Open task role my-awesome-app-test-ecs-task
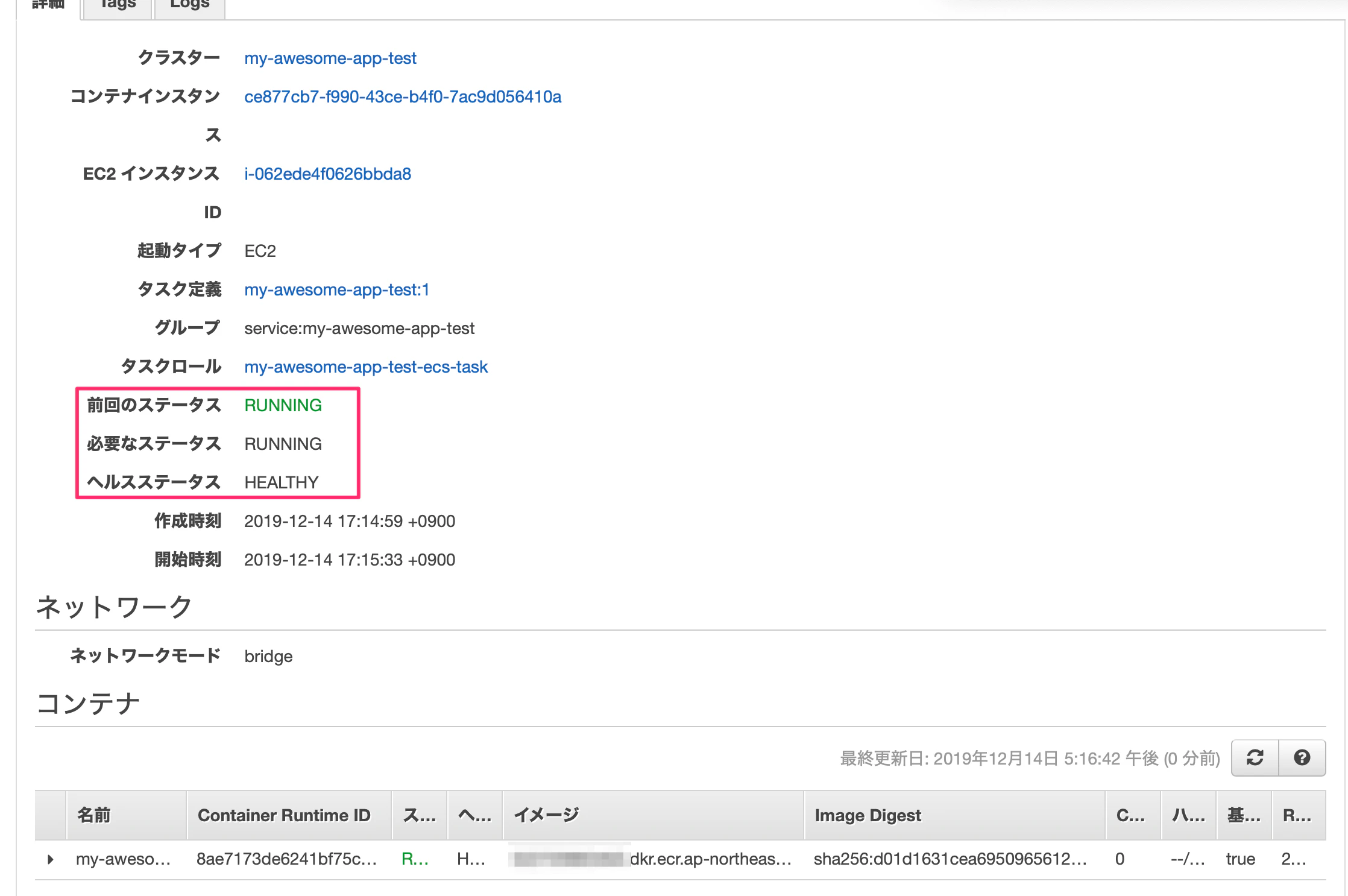1348x896 pixels. [366, 367]
